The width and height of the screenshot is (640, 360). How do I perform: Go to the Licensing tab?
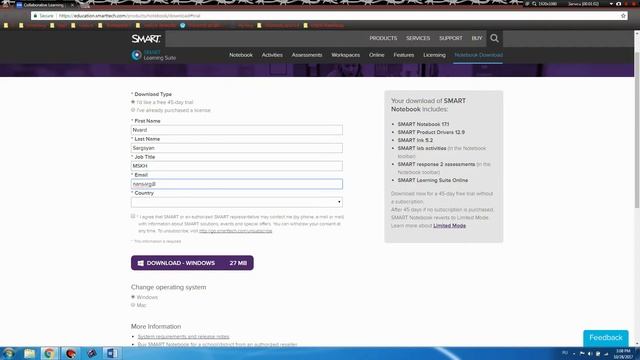434,55
